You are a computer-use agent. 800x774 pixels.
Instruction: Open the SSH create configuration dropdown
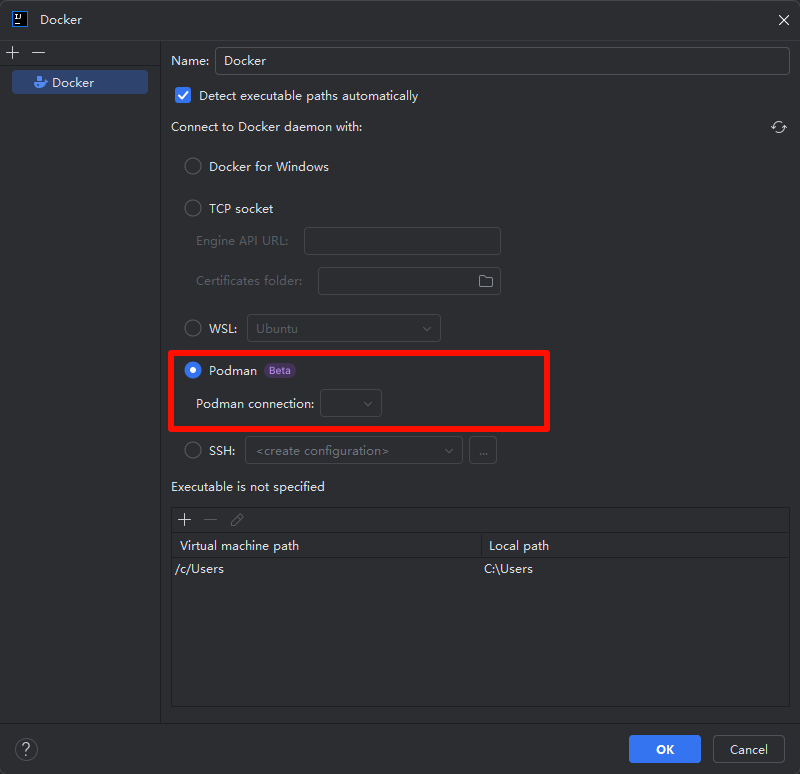point(354,451)
